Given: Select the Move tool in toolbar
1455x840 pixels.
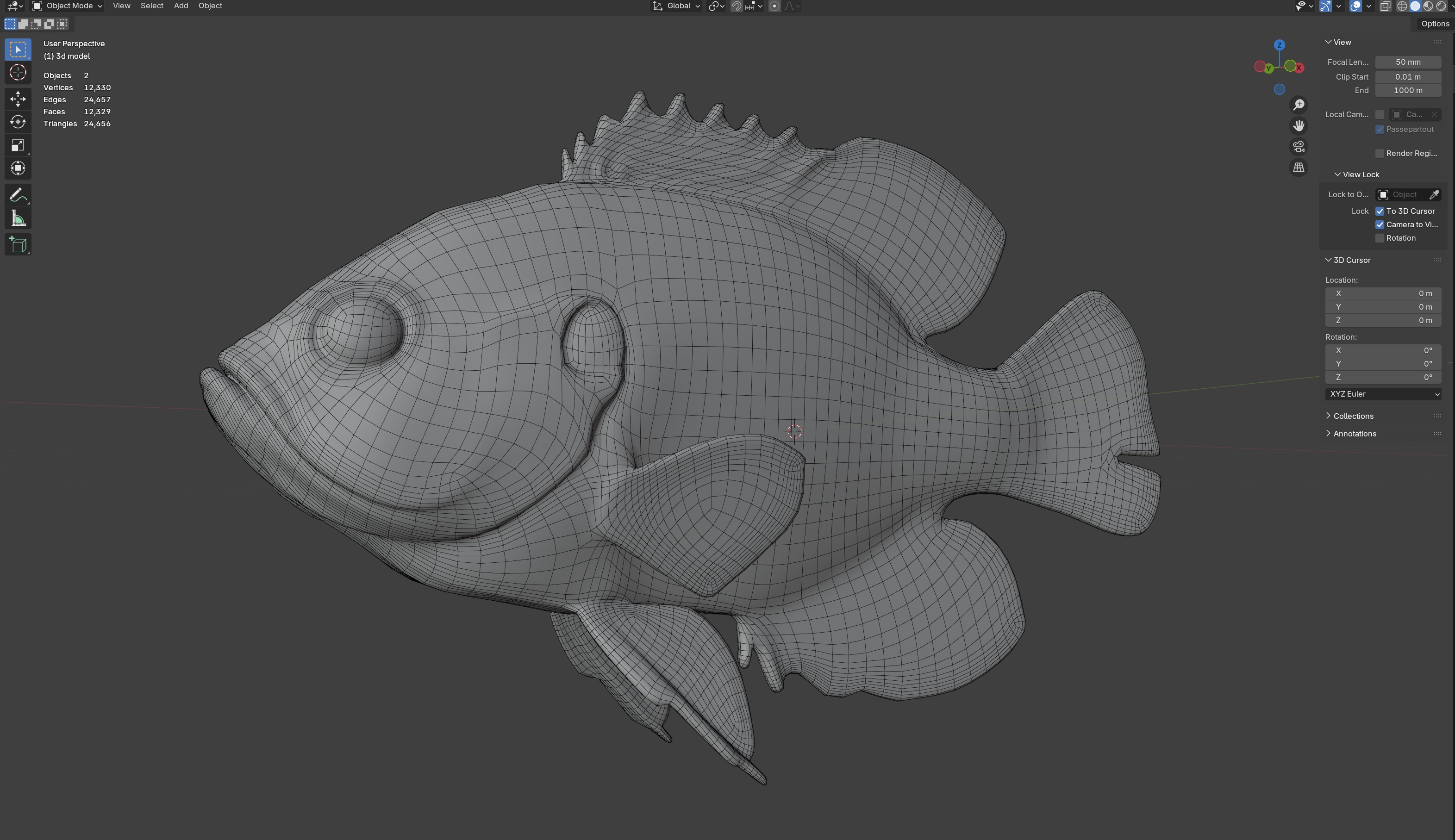Looking at the screenshot, I should 18,99.
